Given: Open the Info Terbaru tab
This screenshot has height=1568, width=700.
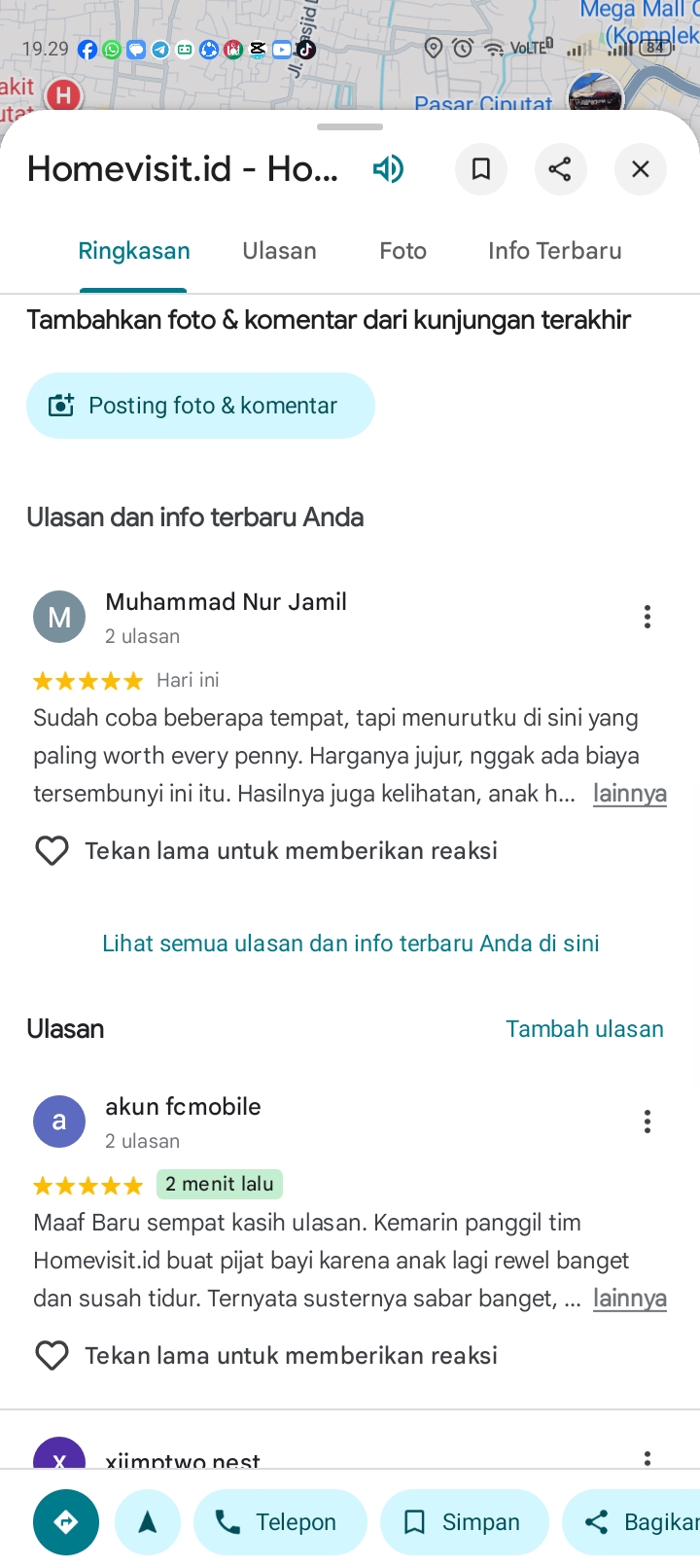Looking at the screenshot, I should pos(555,251).
